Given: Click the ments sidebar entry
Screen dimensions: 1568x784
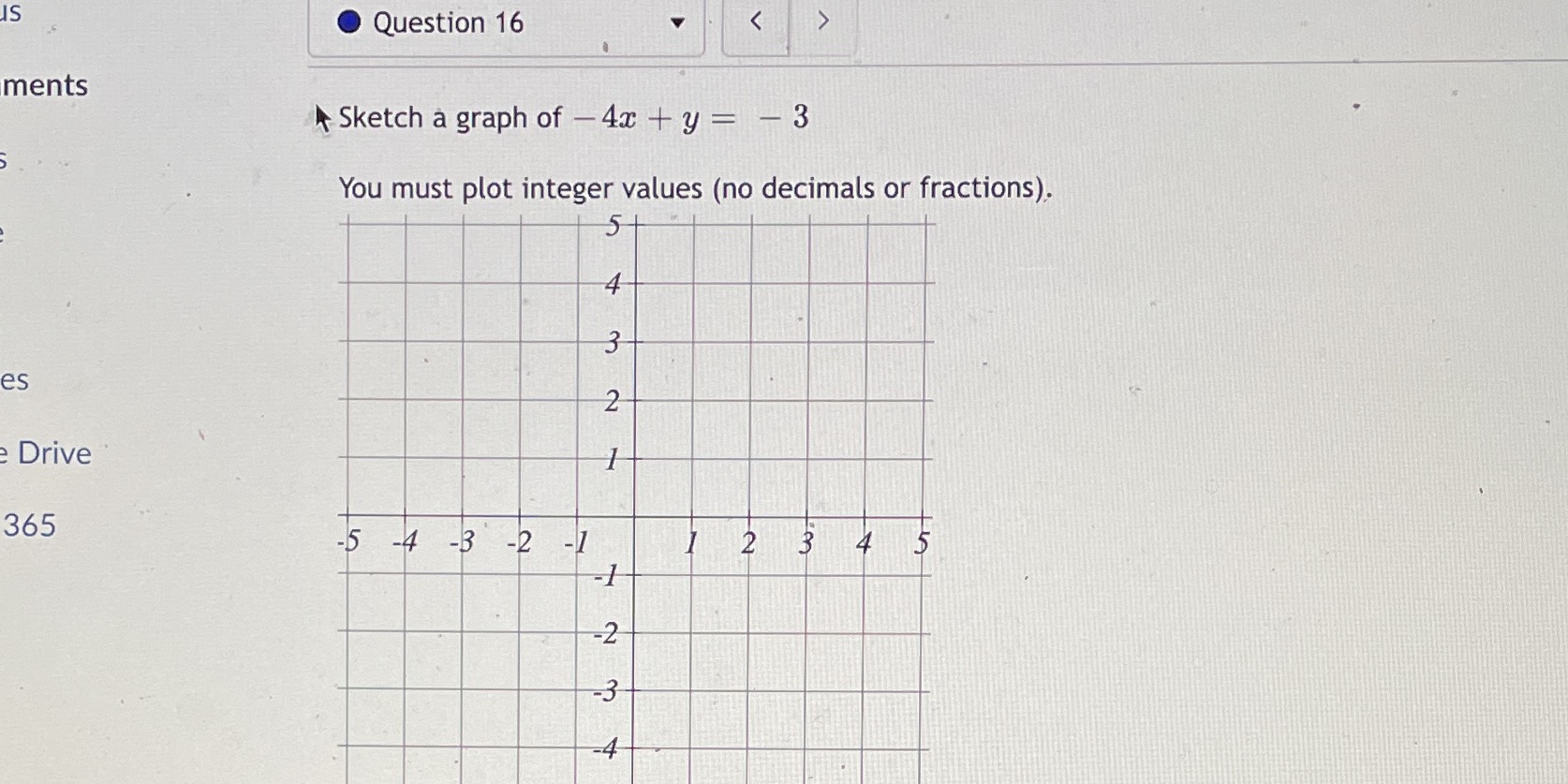Looking at the screenshot, I should click(x=44, y=85).
